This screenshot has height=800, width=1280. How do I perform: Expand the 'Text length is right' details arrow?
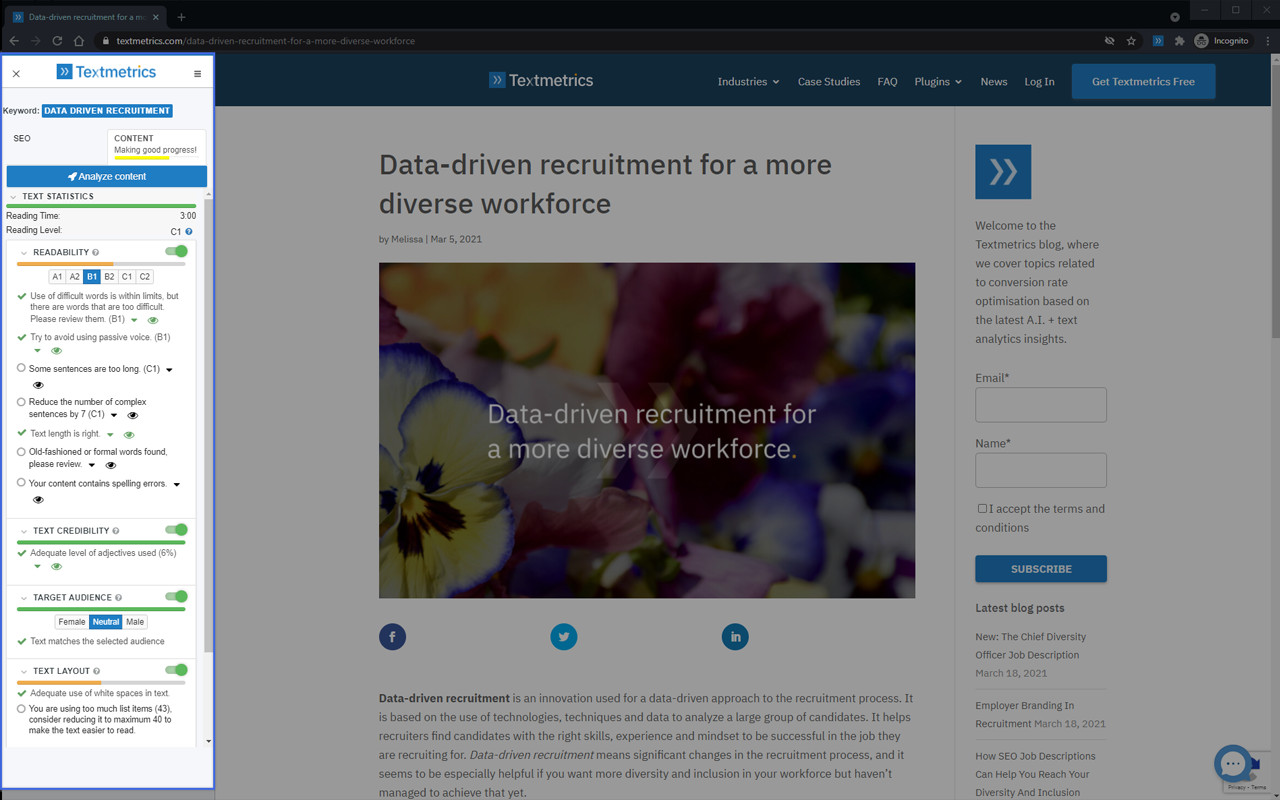pyautogui.click(x=111, y=435)
